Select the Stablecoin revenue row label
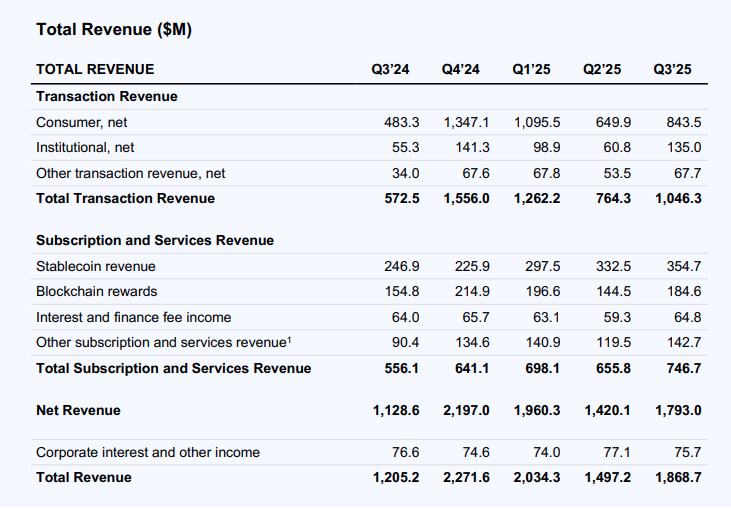 point(95,266)
